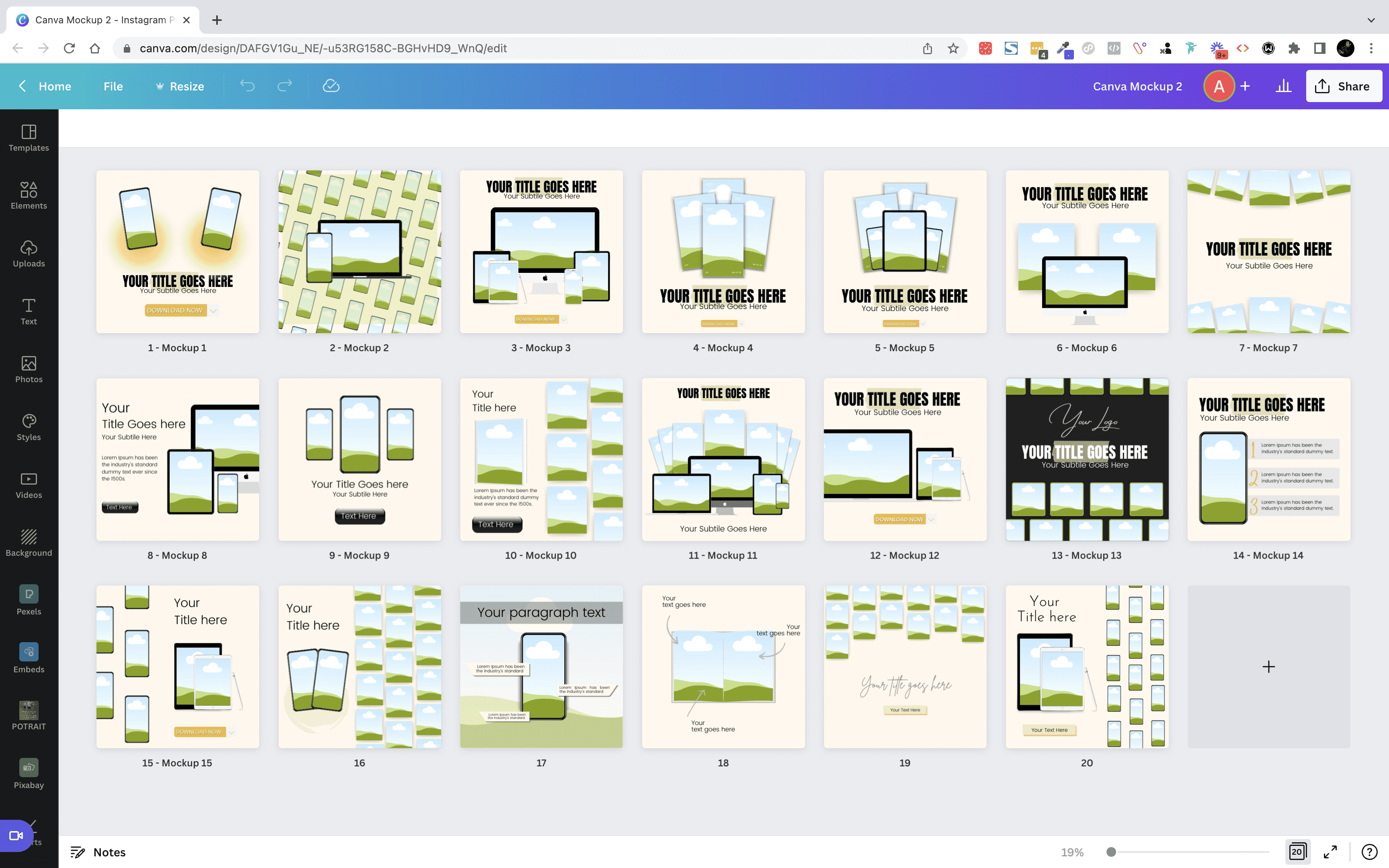Open the File menu
This screenshot has height=868, width=1389.
coord(113,86)
